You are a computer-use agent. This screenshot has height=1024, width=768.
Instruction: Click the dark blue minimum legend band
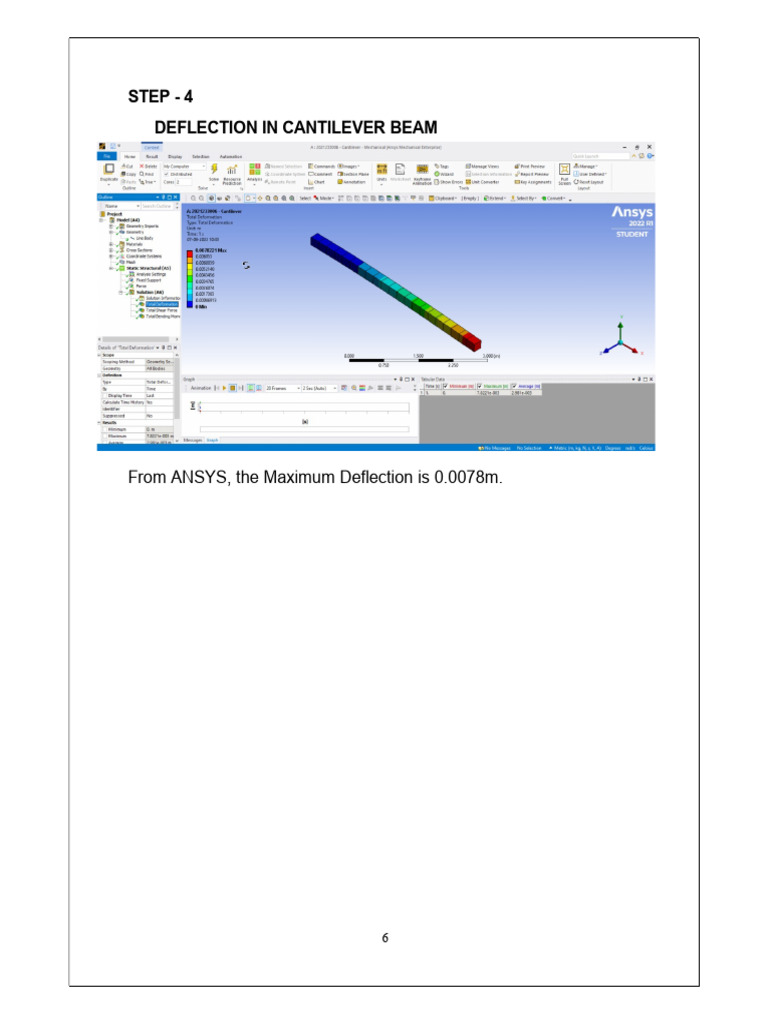tap(190, 304)
